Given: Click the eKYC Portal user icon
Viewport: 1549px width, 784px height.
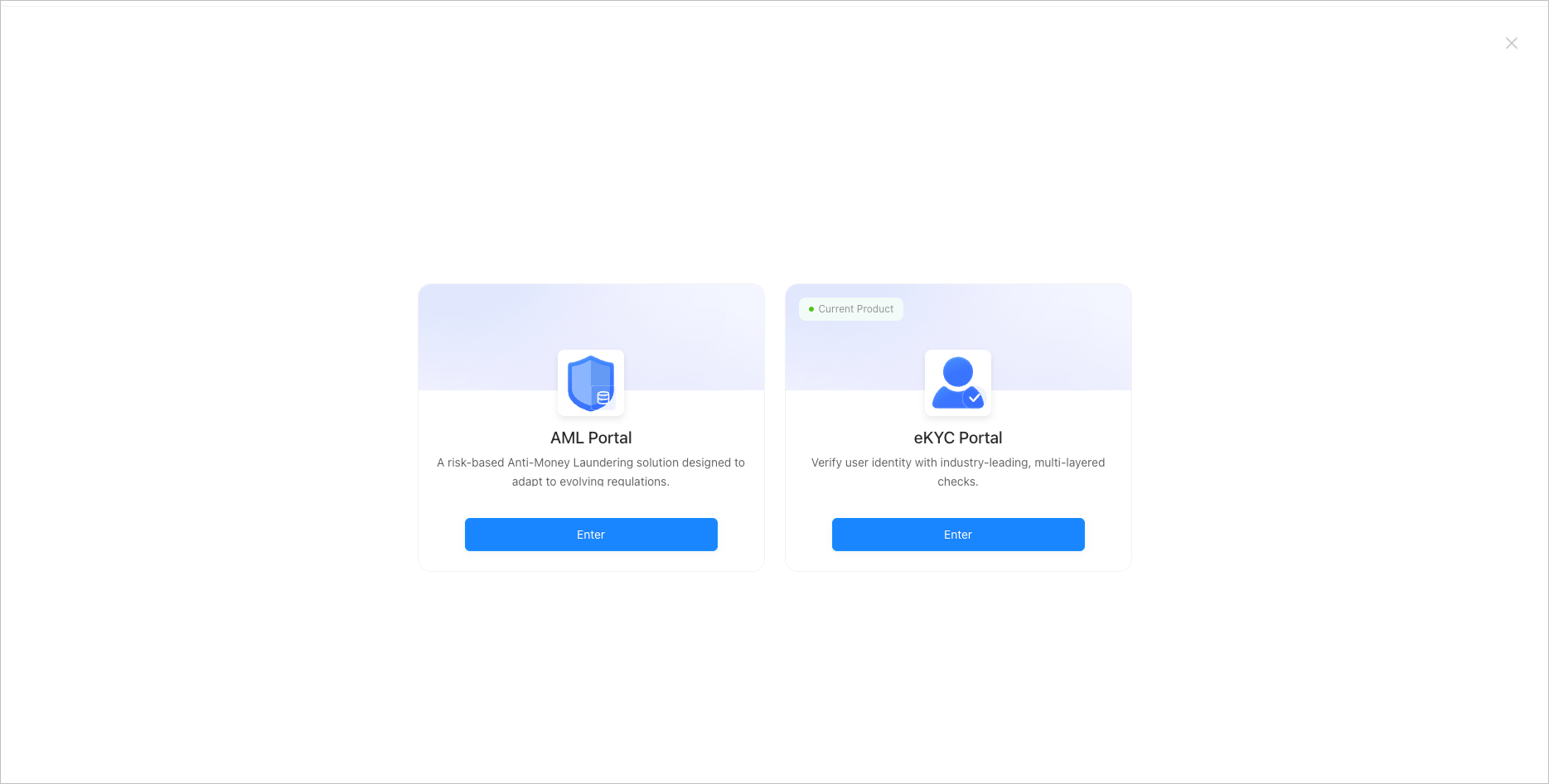Looking at the screenshot, I should pos(958,383).
